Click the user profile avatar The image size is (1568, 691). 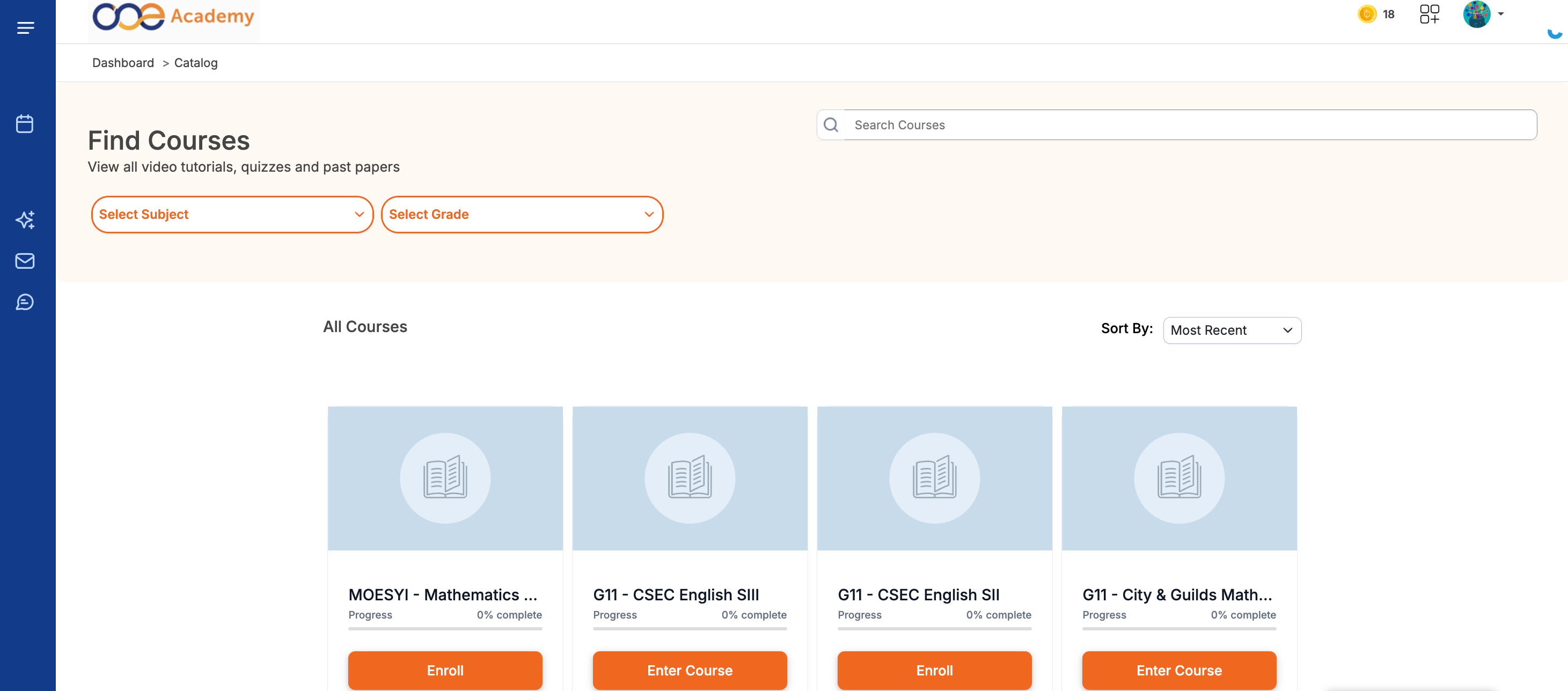(x=1476, y=14)
